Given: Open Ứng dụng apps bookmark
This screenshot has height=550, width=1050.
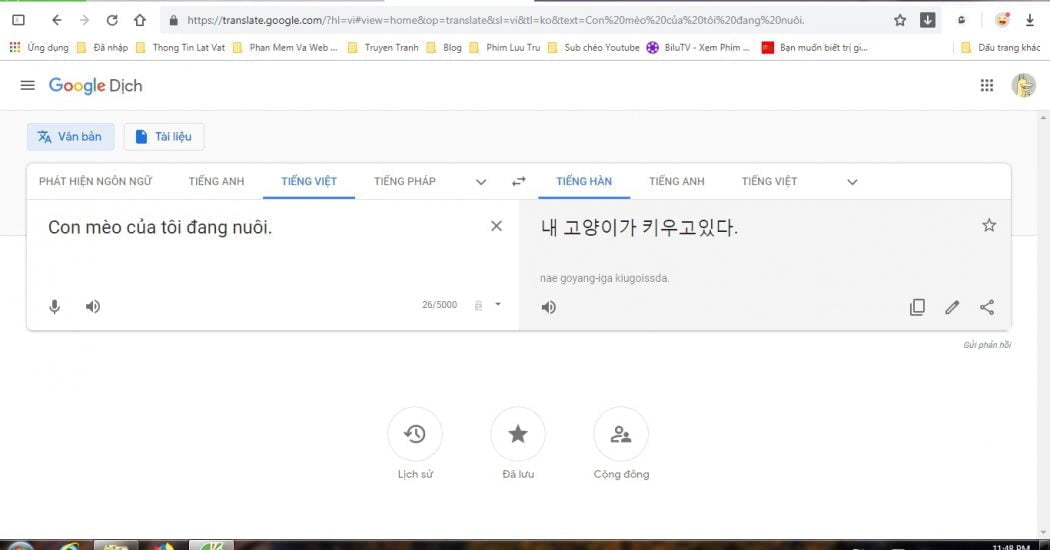Looking at the screenshot, I should [x=39, y=48].
